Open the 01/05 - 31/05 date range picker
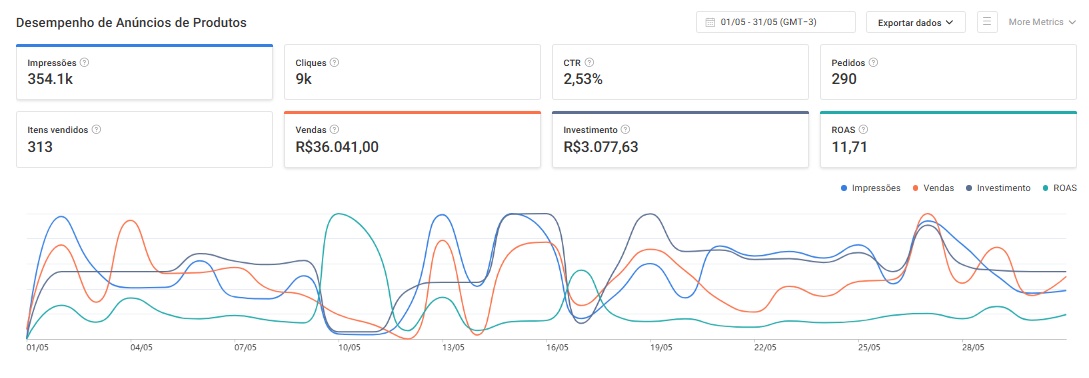 point(776,22)
